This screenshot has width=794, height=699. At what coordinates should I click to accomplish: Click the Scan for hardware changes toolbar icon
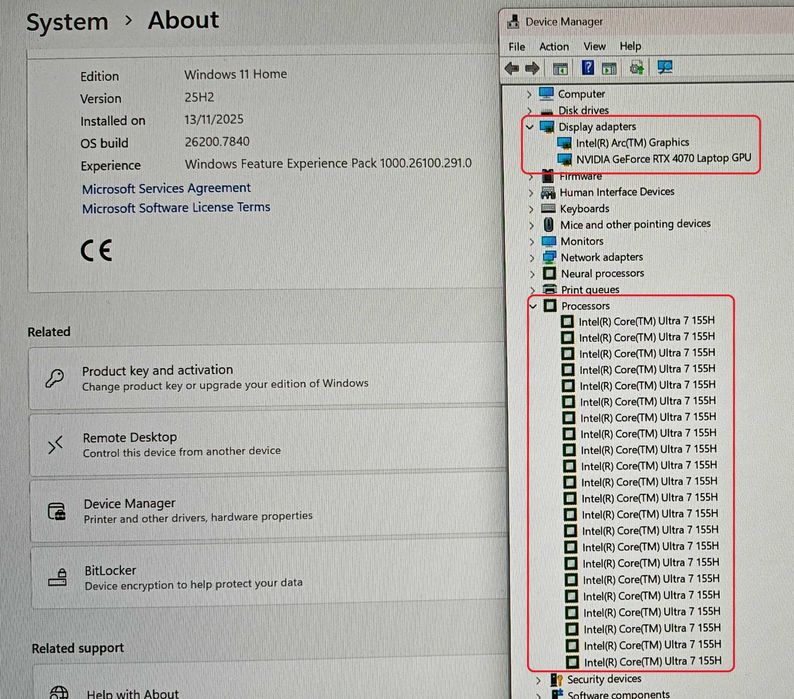(664, 67)
